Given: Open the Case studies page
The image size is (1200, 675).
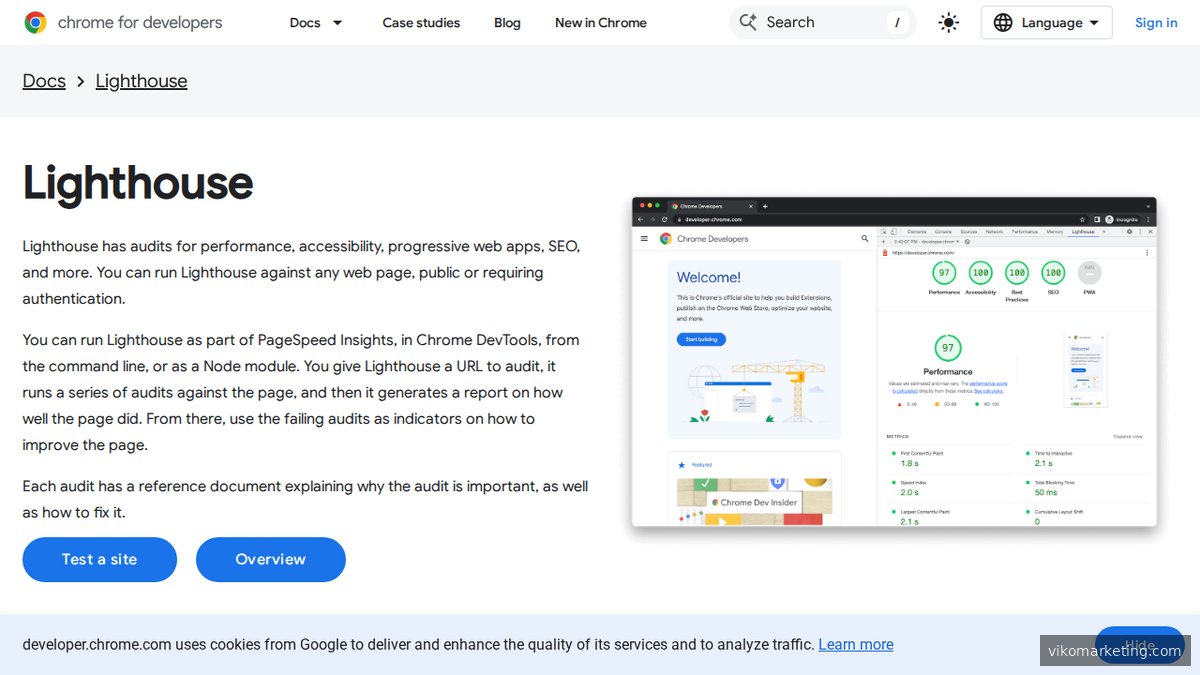Looking at the screenshot, I should [x=421, y=22].
